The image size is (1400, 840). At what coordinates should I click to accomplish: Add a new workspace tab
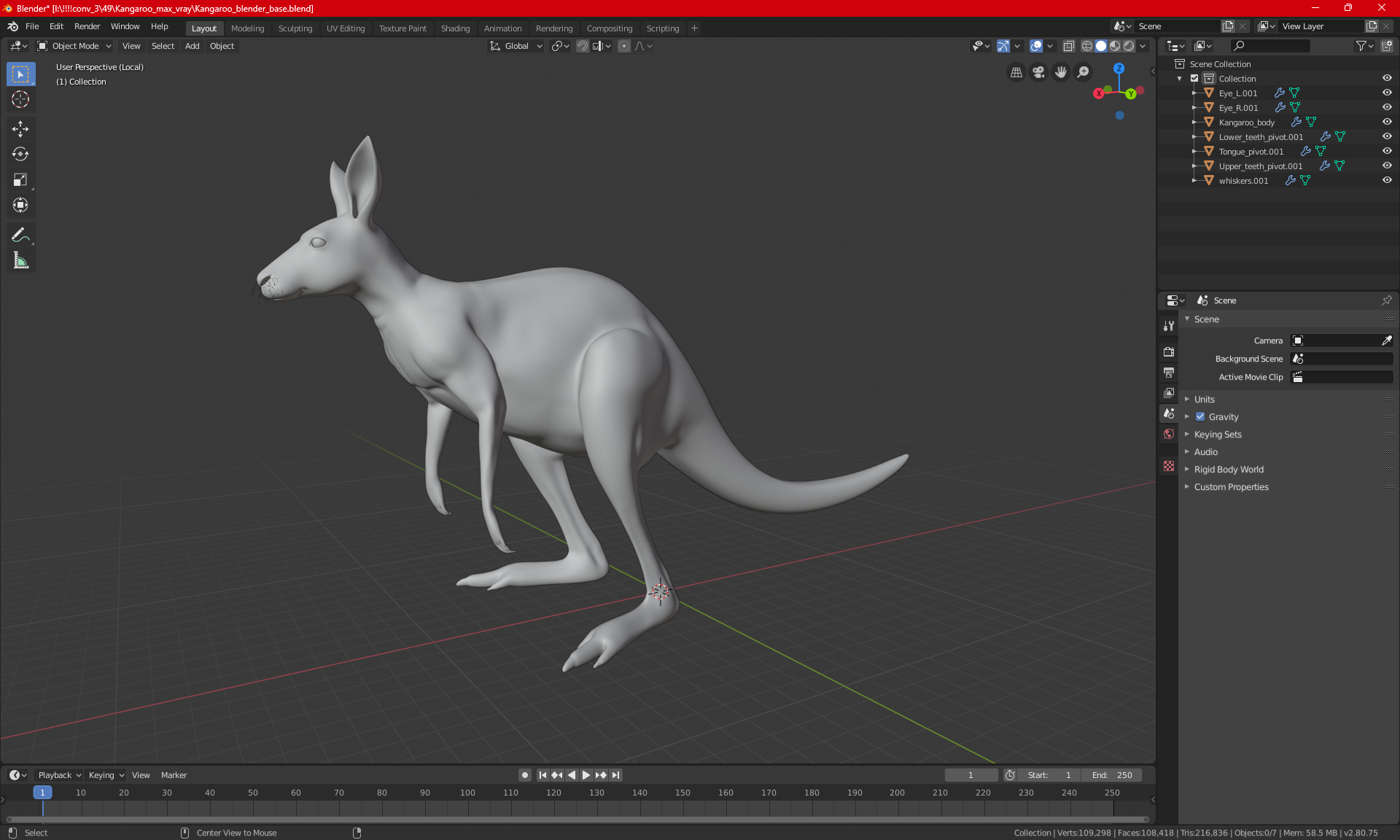pos(694,28)
